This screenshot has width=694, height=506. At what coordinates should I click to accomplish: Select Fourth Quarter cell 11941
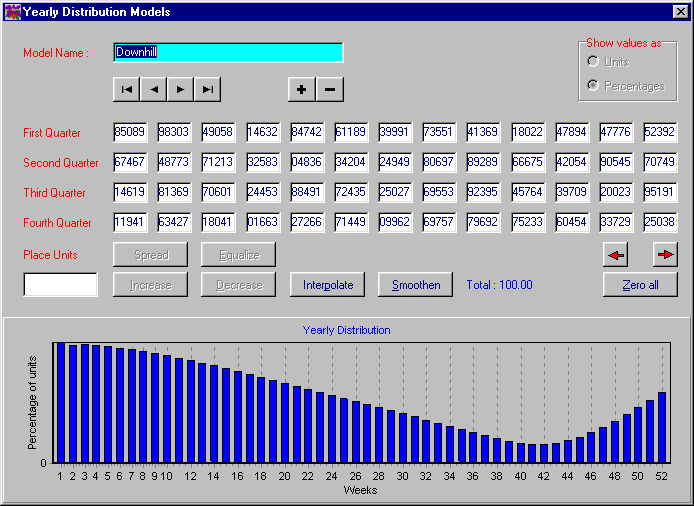[x=130, y=222]
